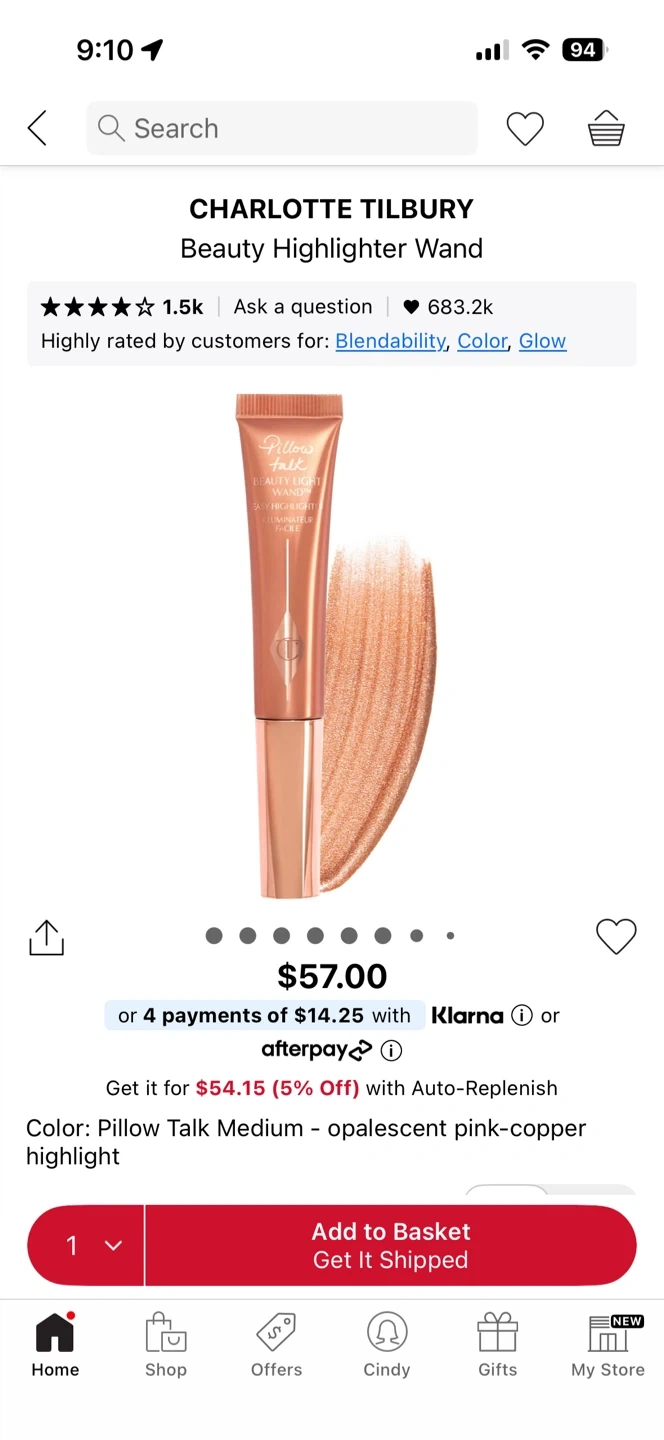Viewport: 664px width, 1440px height.
Task: Tap Klarna info circle icon
Action: [x=522, y=1015]
